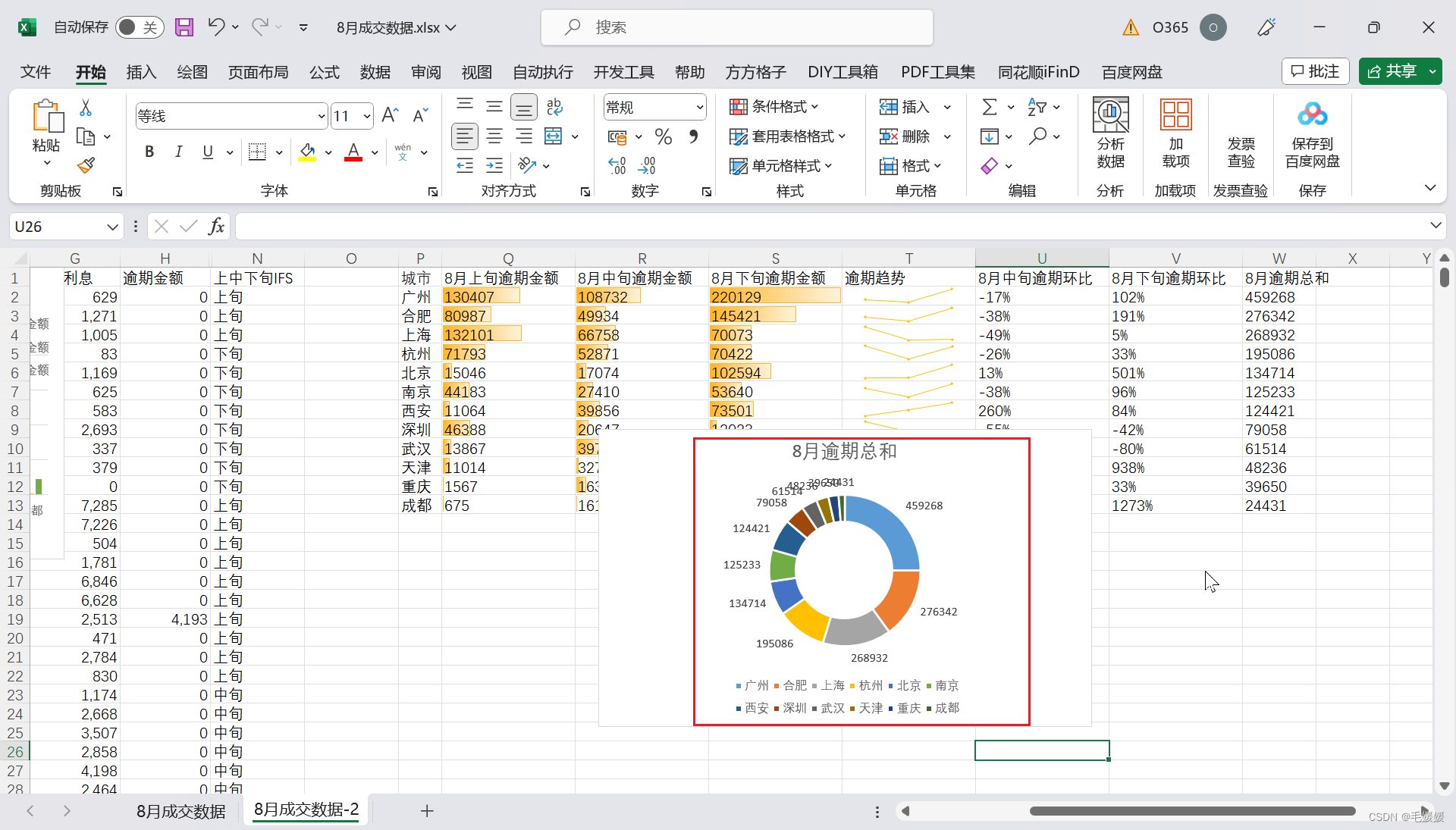The width and height of the screenshot is (1456, 830).
Task: Toggle right text alignment
Action: click(524, 136)
